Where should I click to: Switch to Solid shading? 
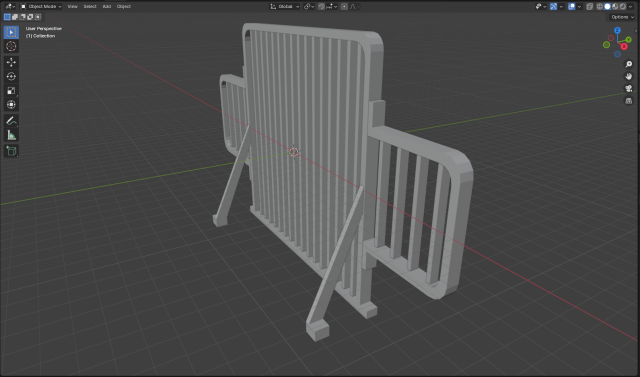(607, 7)
